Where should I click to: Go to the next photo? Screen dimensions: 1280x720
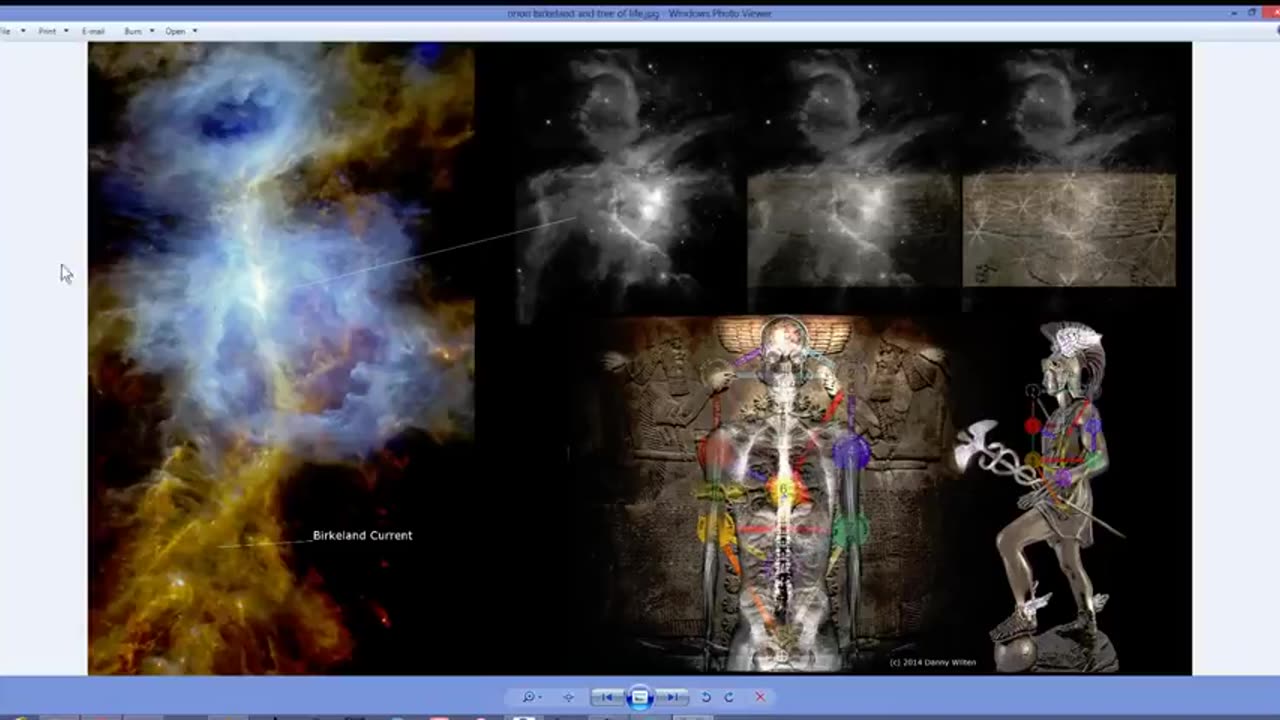pos(674,697)
